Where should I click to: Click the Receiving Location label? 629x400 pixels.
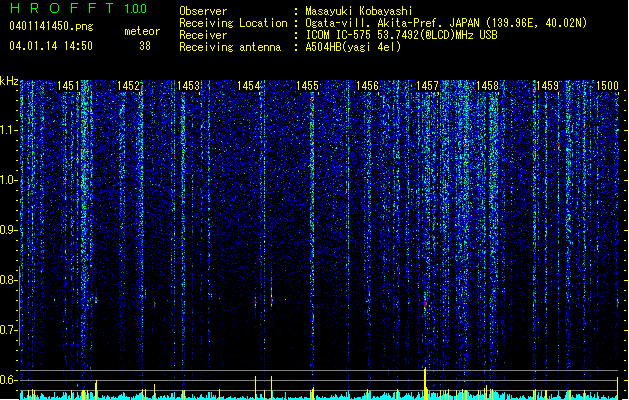coord(233,23)
